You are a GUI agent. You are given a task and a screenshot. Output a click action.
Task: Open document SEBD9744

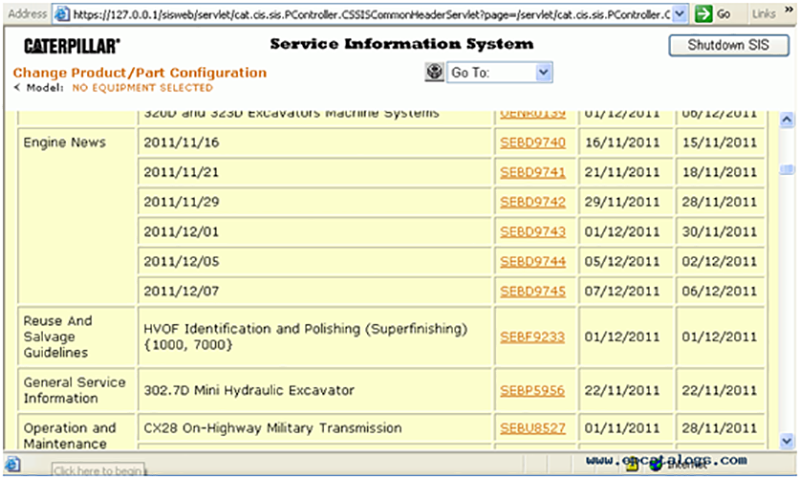[x=533, y=261]
